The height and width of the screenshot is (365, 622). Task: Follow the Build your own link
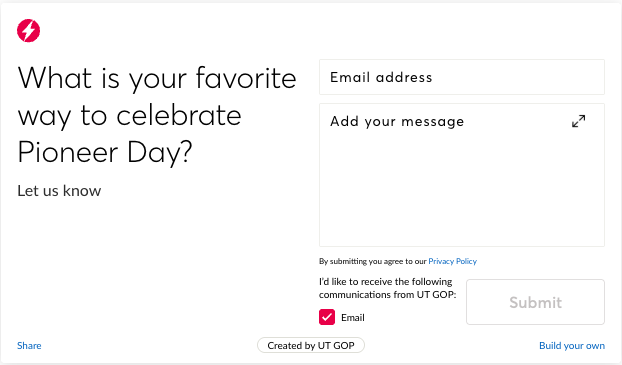point(572,346)
